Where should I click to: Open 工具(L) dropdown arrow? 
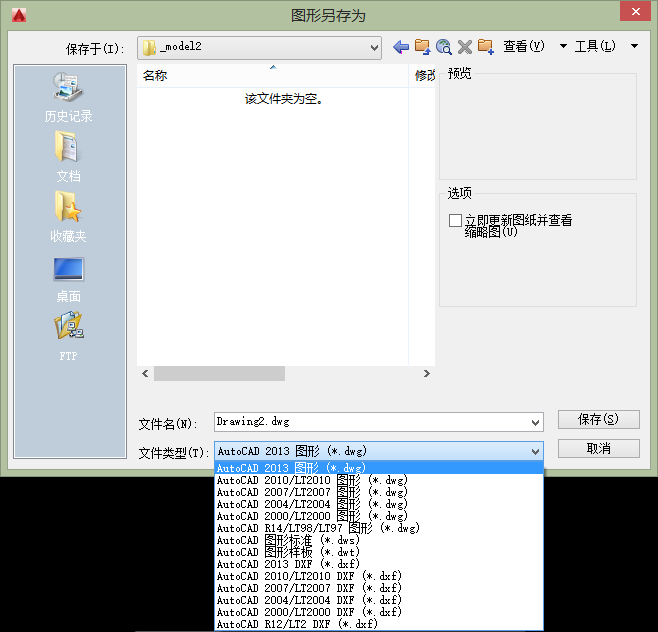[634, 46]
